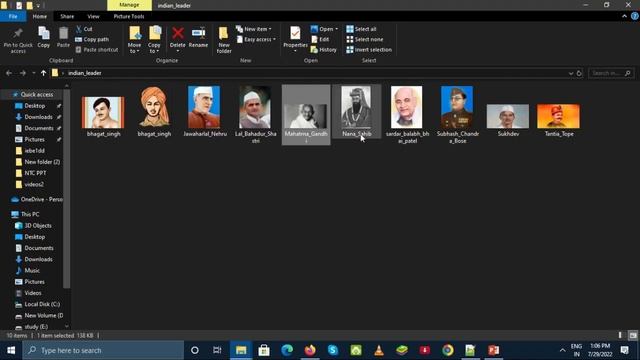Click Select all

click(362, 29)
